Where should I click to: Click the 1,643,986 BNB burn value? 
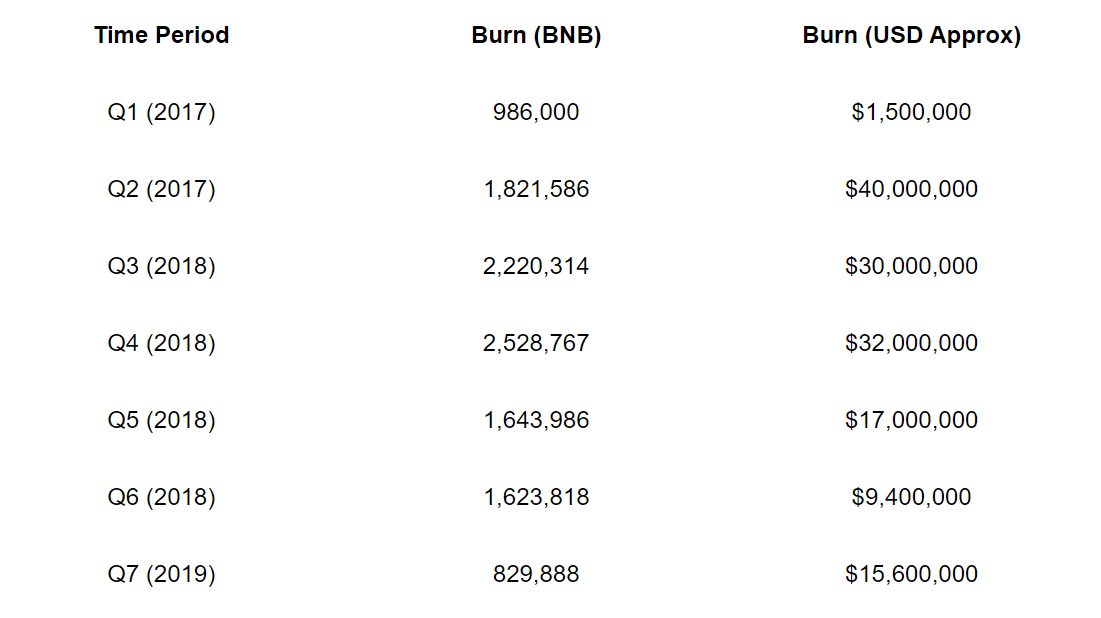(x=536, y=420)
